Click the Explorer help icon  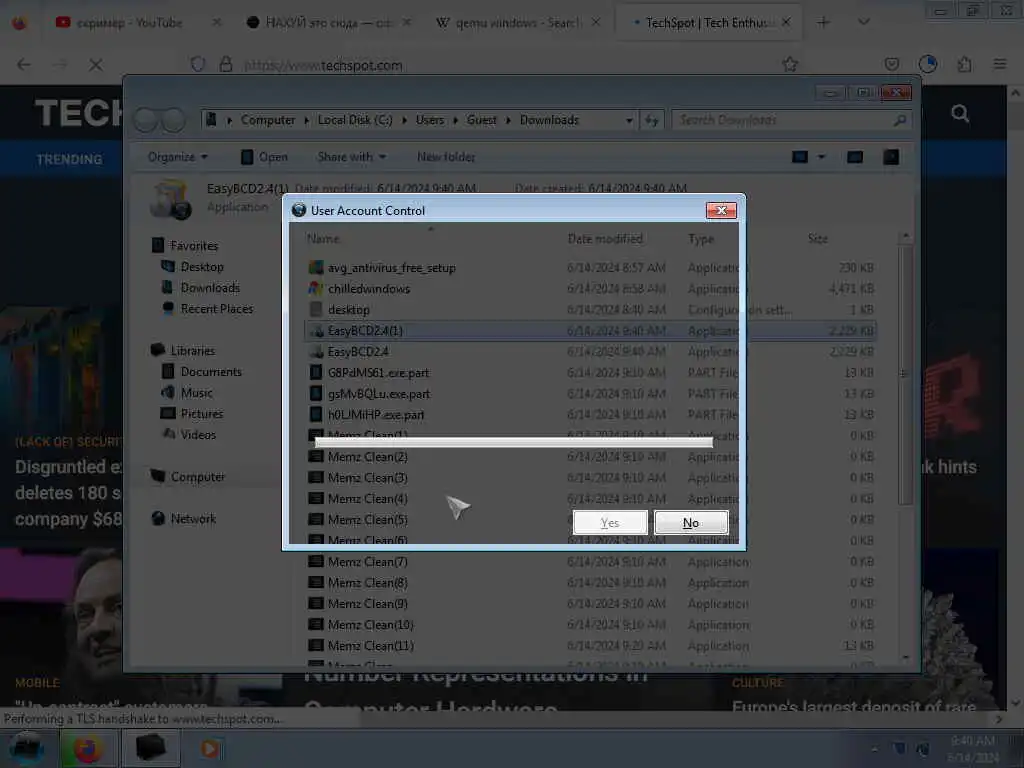tap(891, 157)
